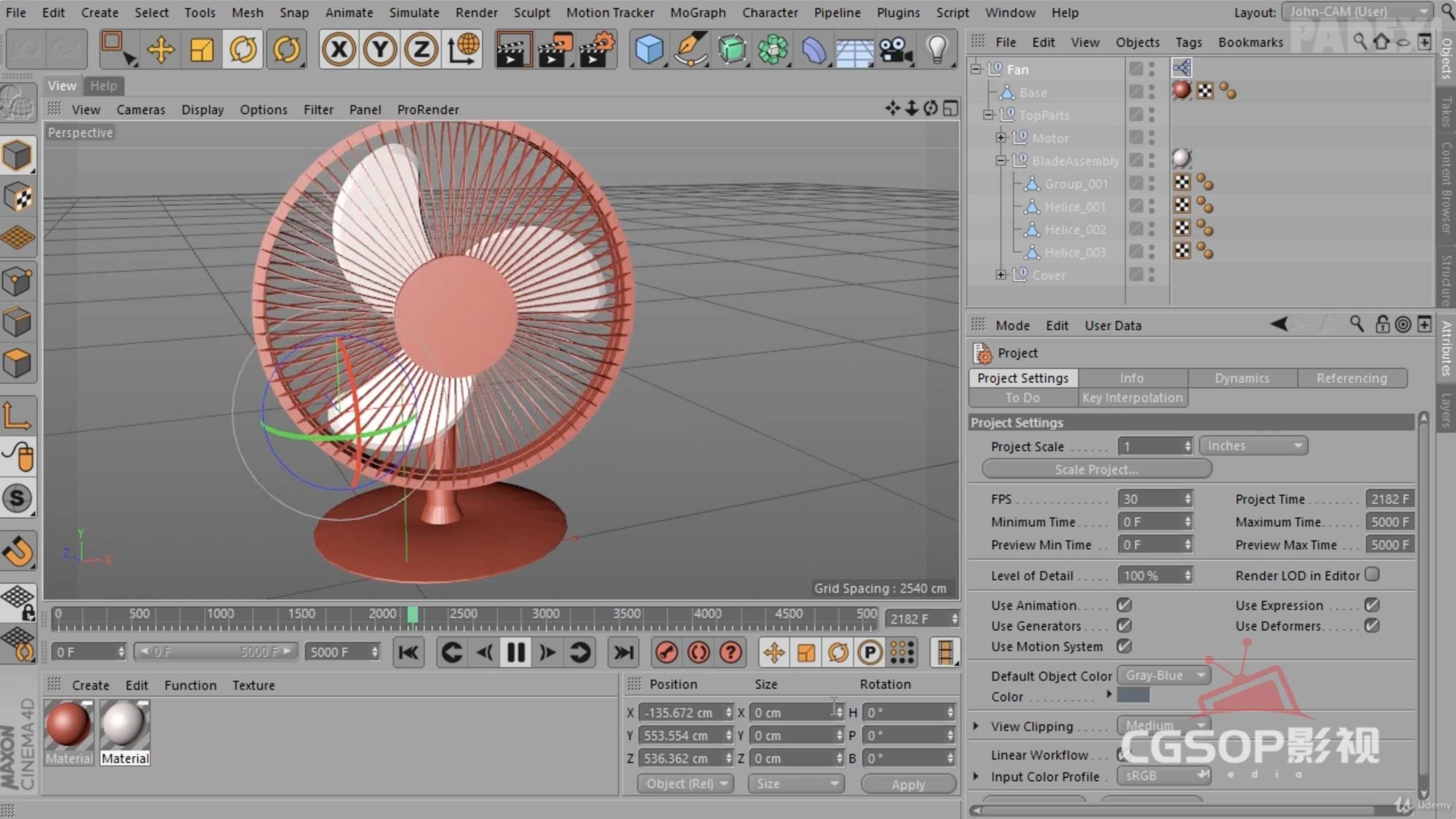Open the MoGraph menu
The image size is (1456, 819).
point(697,12)
